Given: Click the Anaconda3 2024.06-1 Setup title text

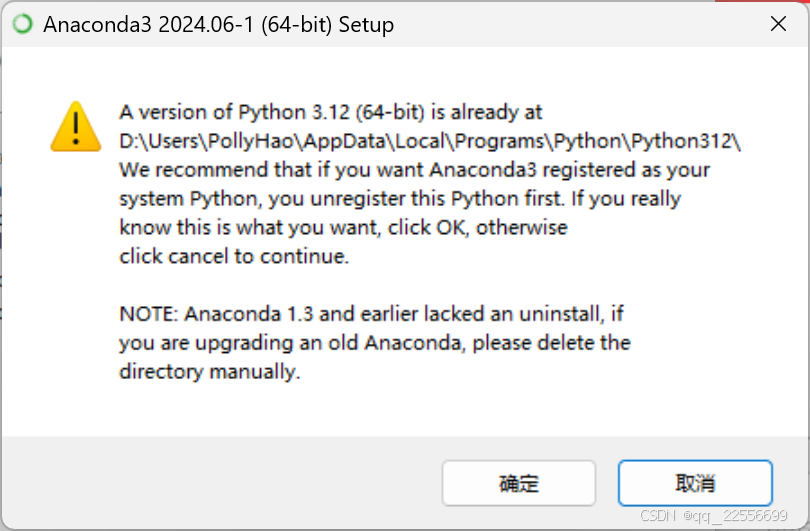Looking at the screenshot, I should [219, 25].
